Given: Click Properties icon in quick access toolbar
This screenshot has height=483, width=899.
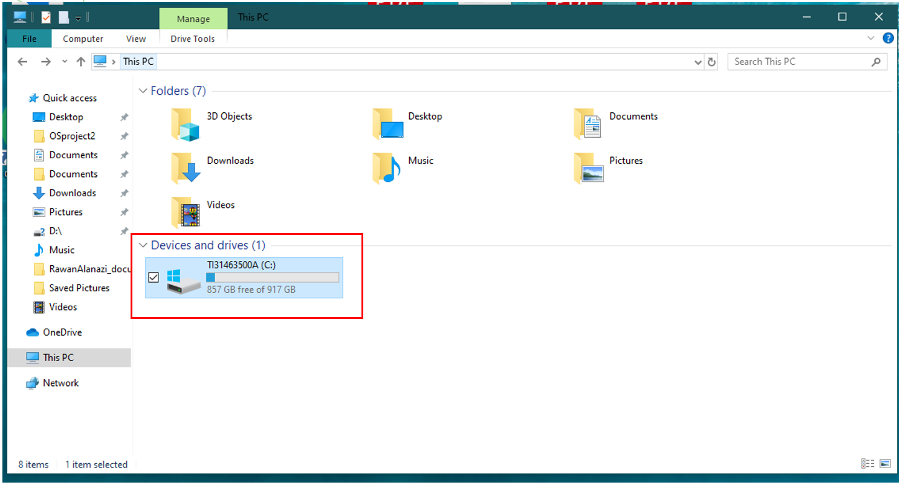Looking at the screenshot, I should [46, 17].
